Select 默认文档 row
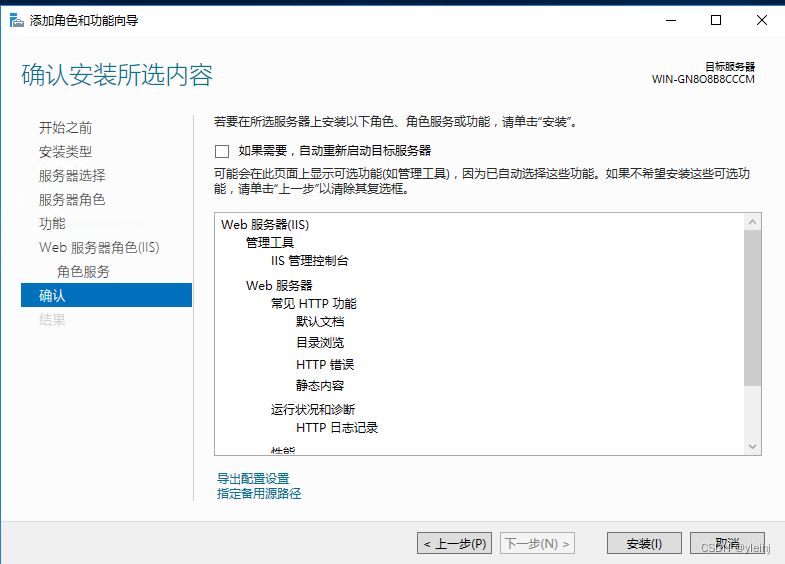Viewport: 785px width, 564px height. pos(320,322)
